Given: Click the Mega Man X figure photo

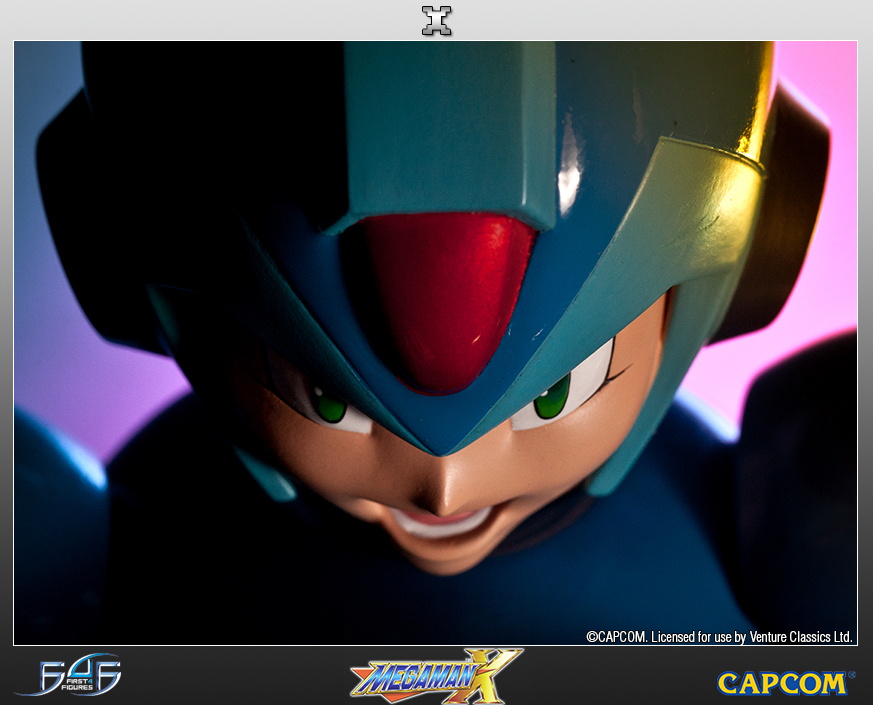Looking at the screenshot, I should tap(435, 343).
